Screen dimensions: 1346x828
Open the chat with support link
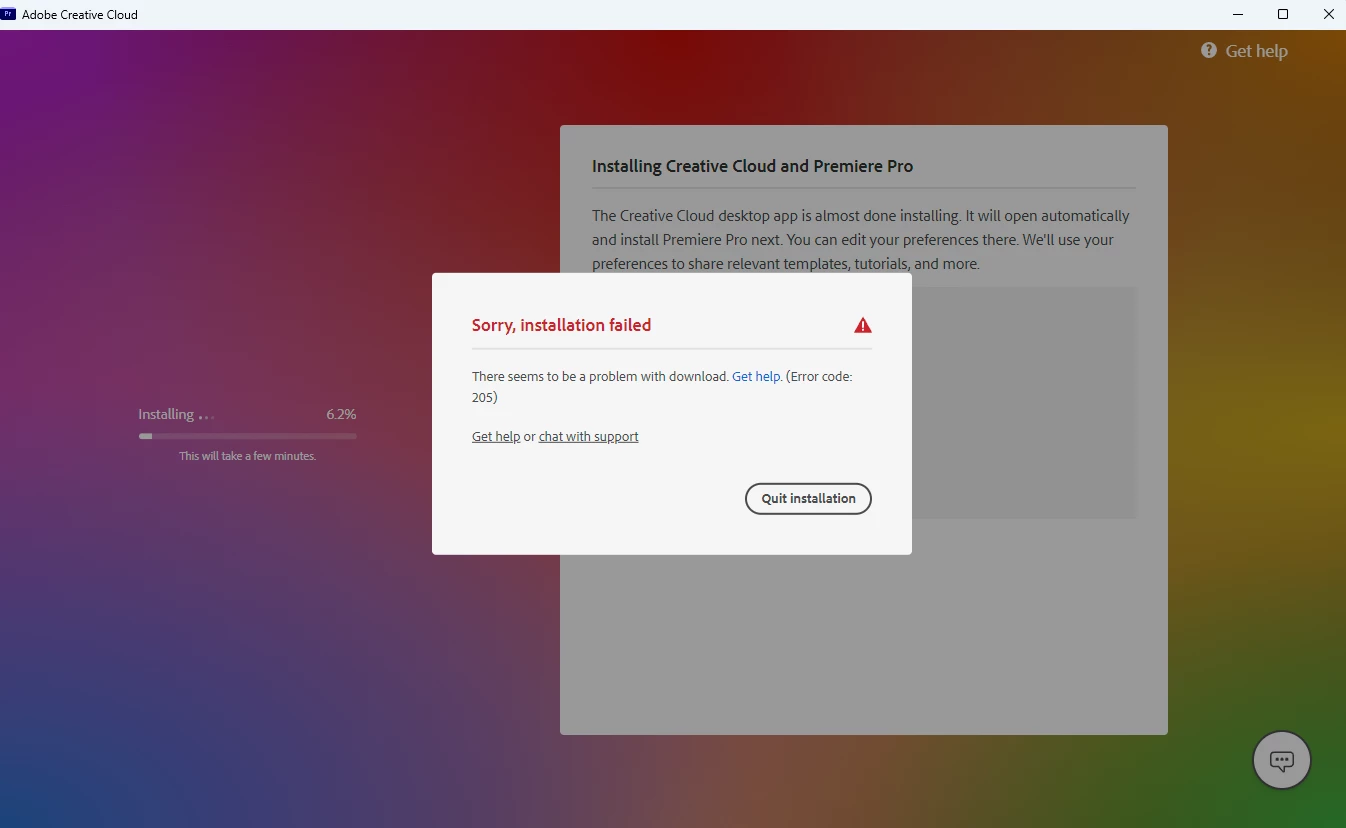[x=588, y=437]
